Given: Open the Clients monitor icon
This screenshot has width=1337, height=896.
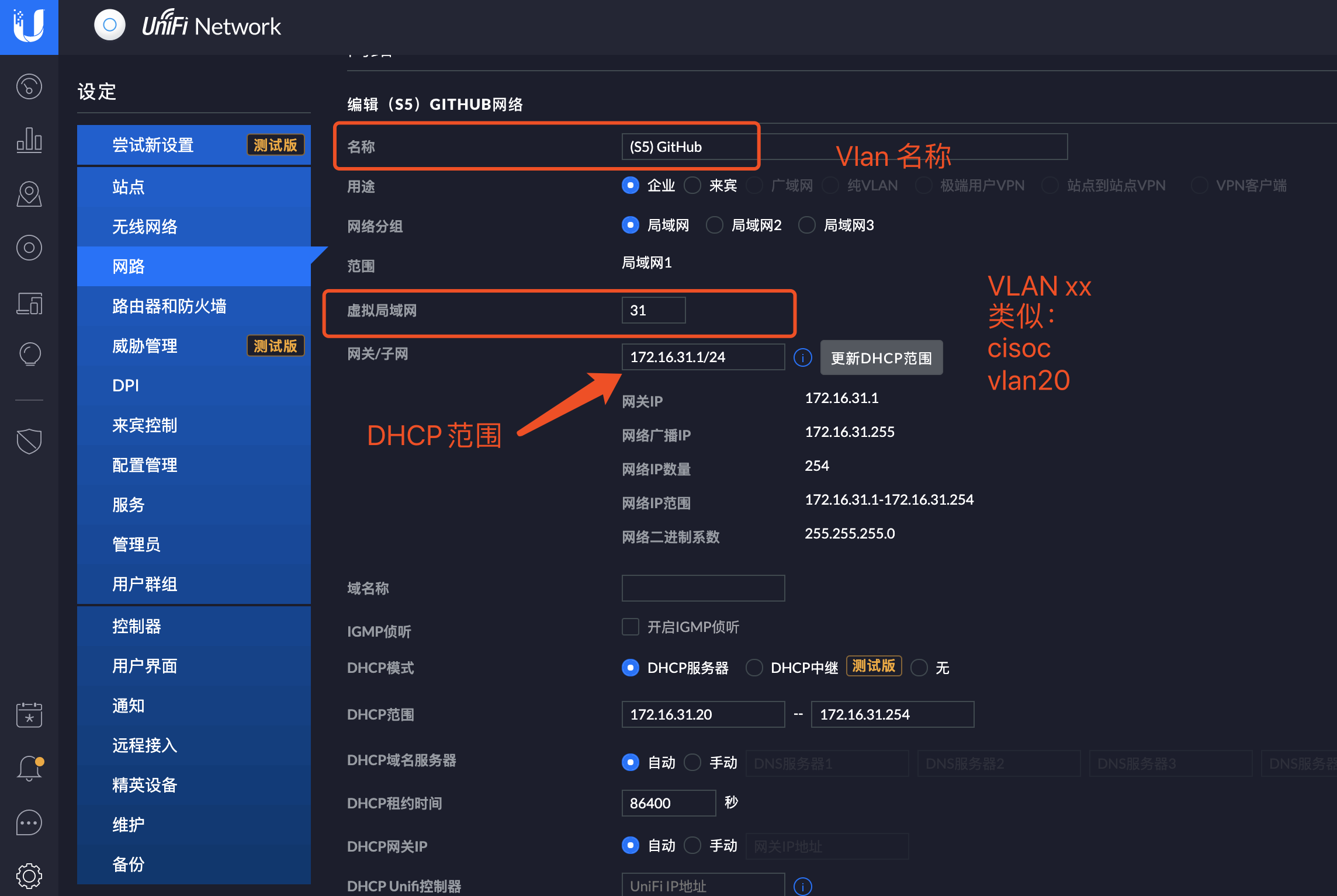Looking at the screenshot, I should click(29, 303).
